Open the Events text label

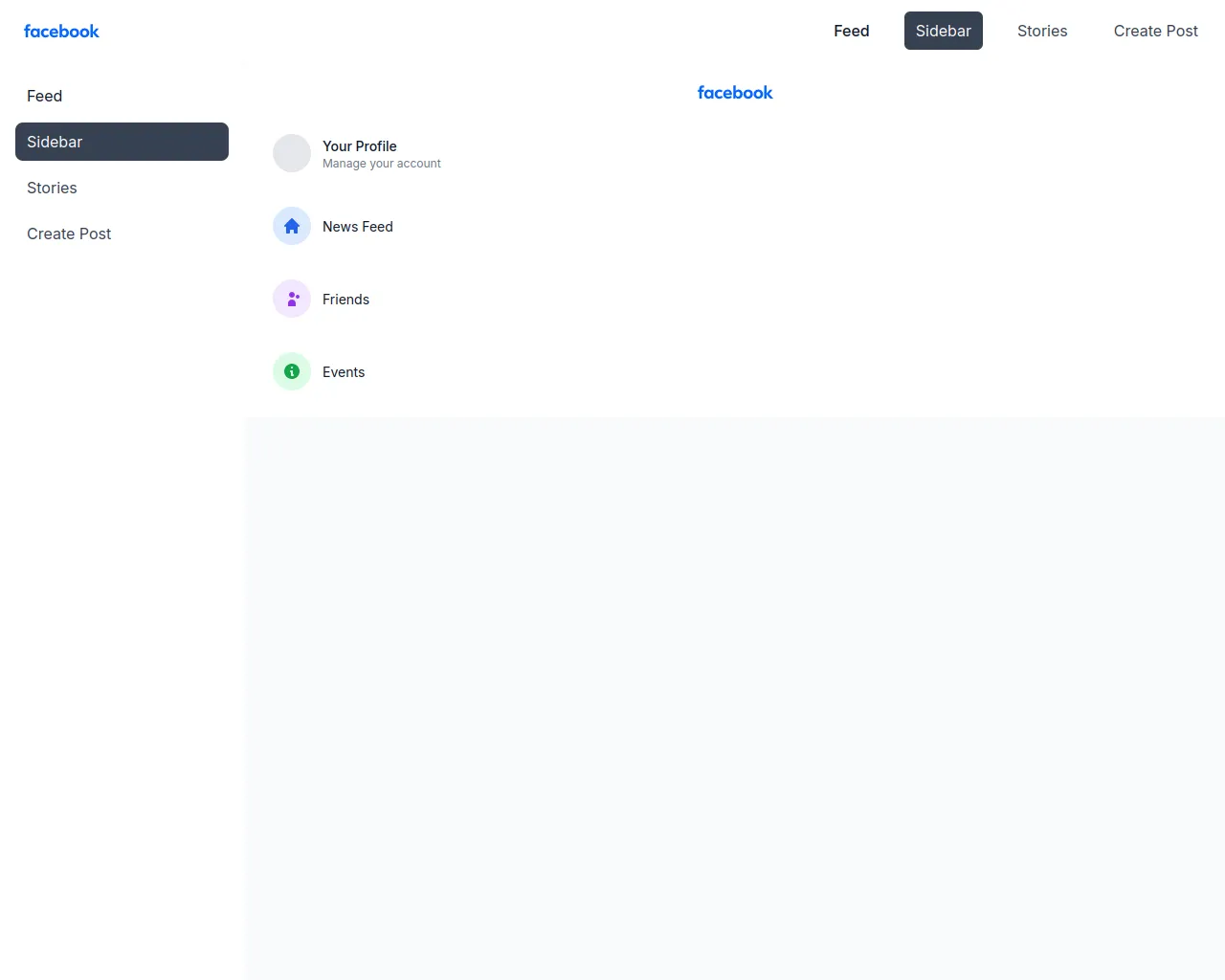(x=343, y=372)
